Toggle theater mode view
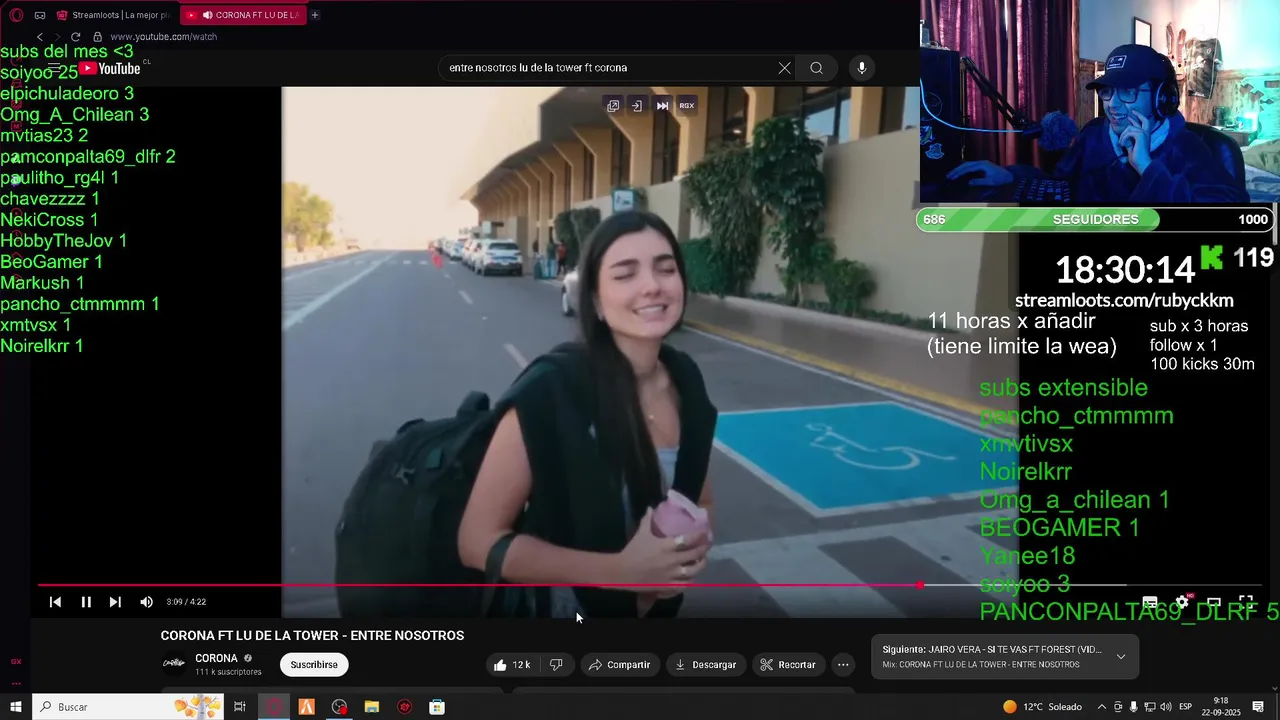 point(1214,602)
